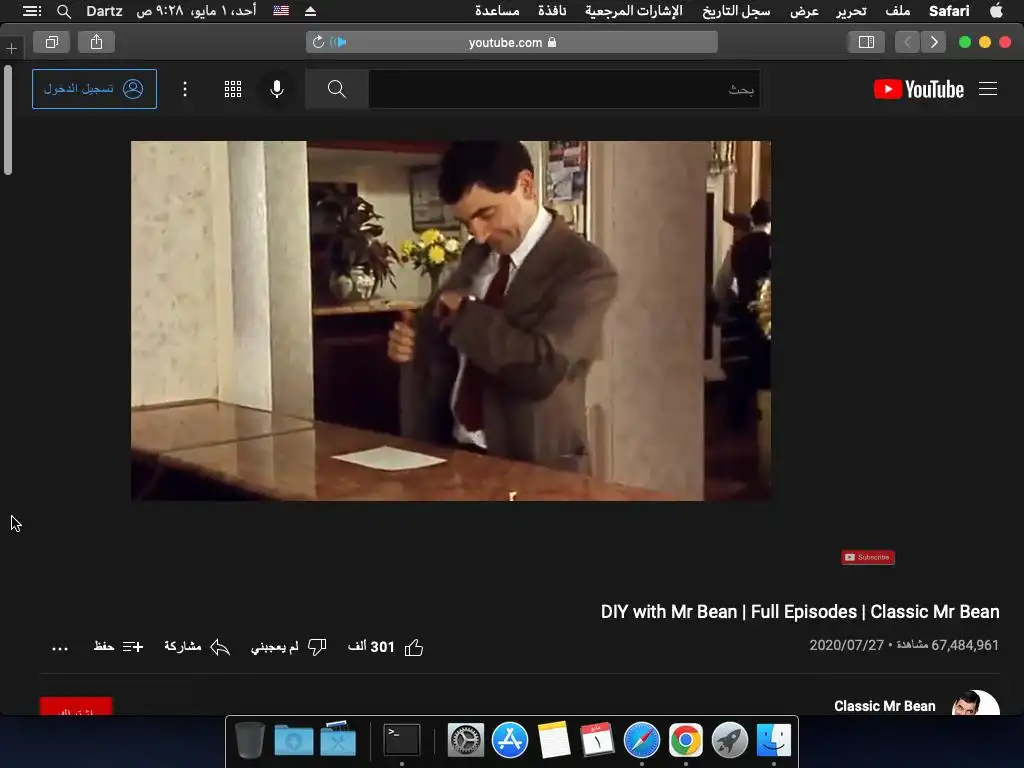
Task: Click the video player to pause
Action: [451, 321]
